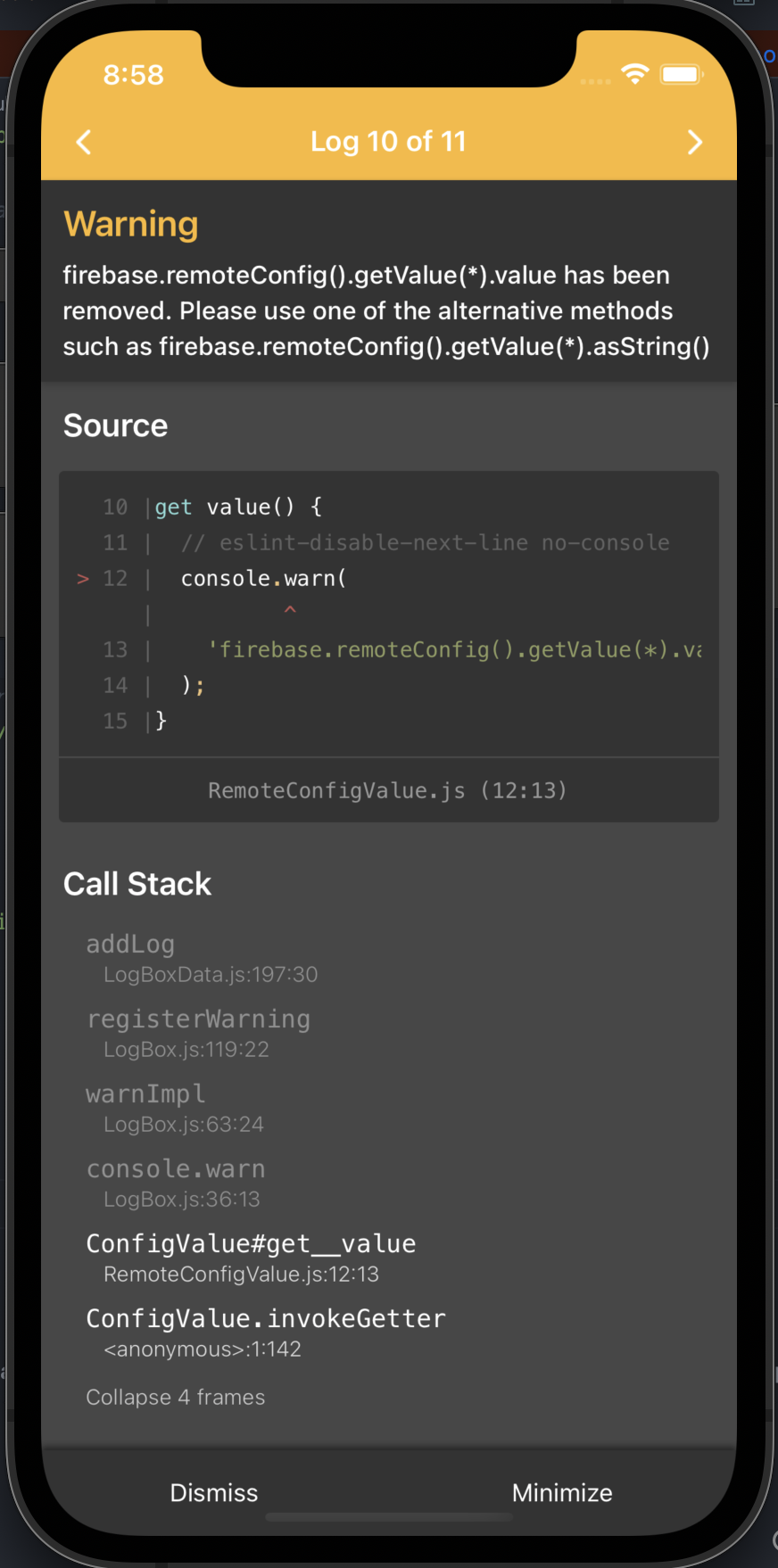Select the console.warn call stack frame

click(x=176, y=1168)
